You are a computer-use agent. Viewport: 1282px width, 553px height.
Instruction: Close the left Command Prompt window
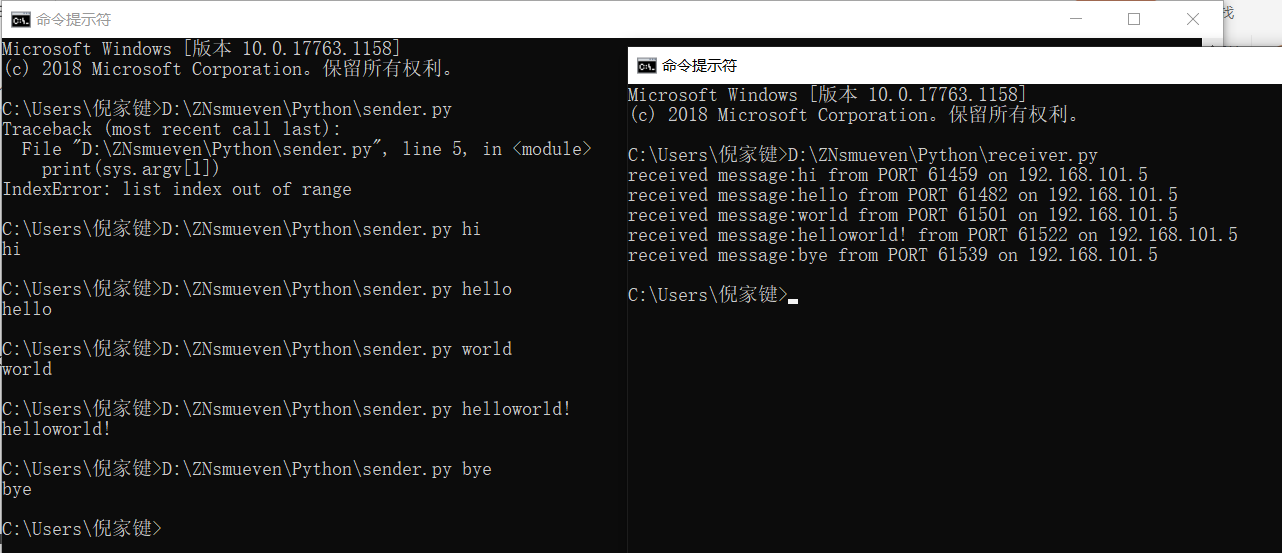1192,19
